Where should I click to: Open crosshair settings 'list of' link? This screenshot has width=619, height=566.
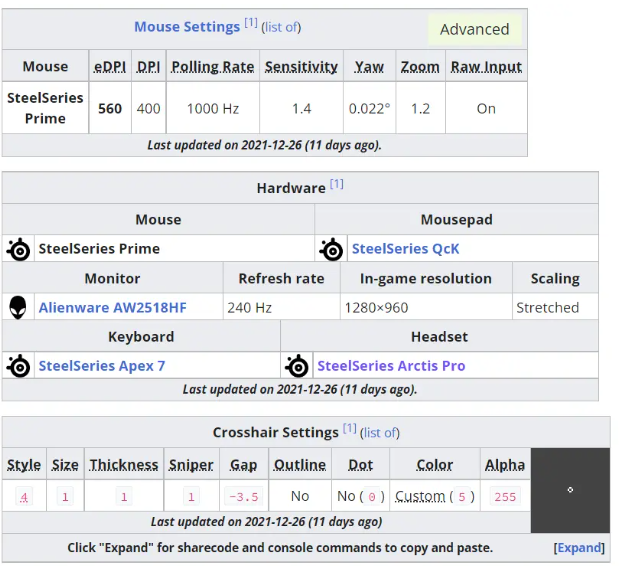click(x=380, y=433)
